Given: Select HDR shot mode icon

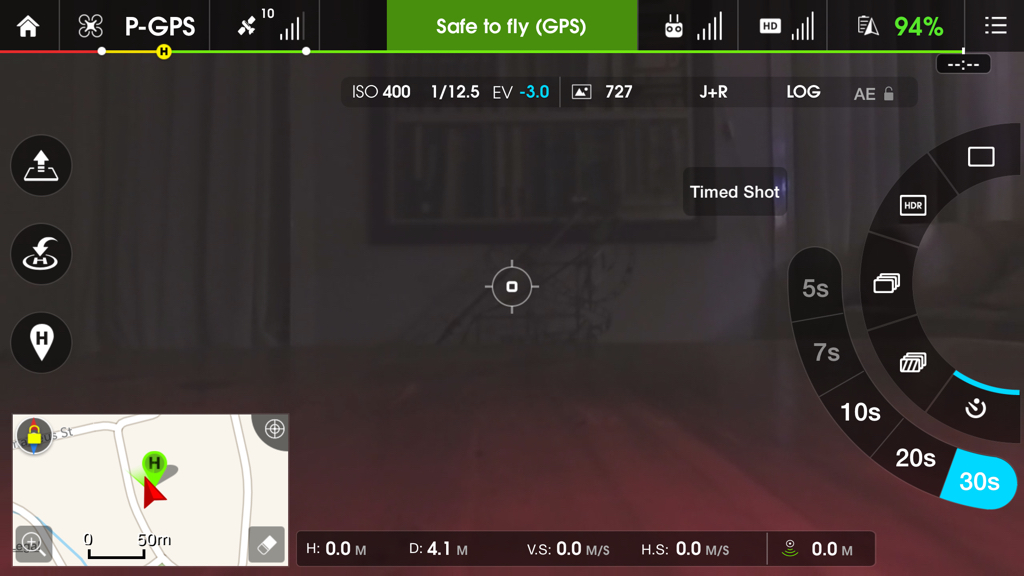Looking at the screenshot, I should 912,206.
